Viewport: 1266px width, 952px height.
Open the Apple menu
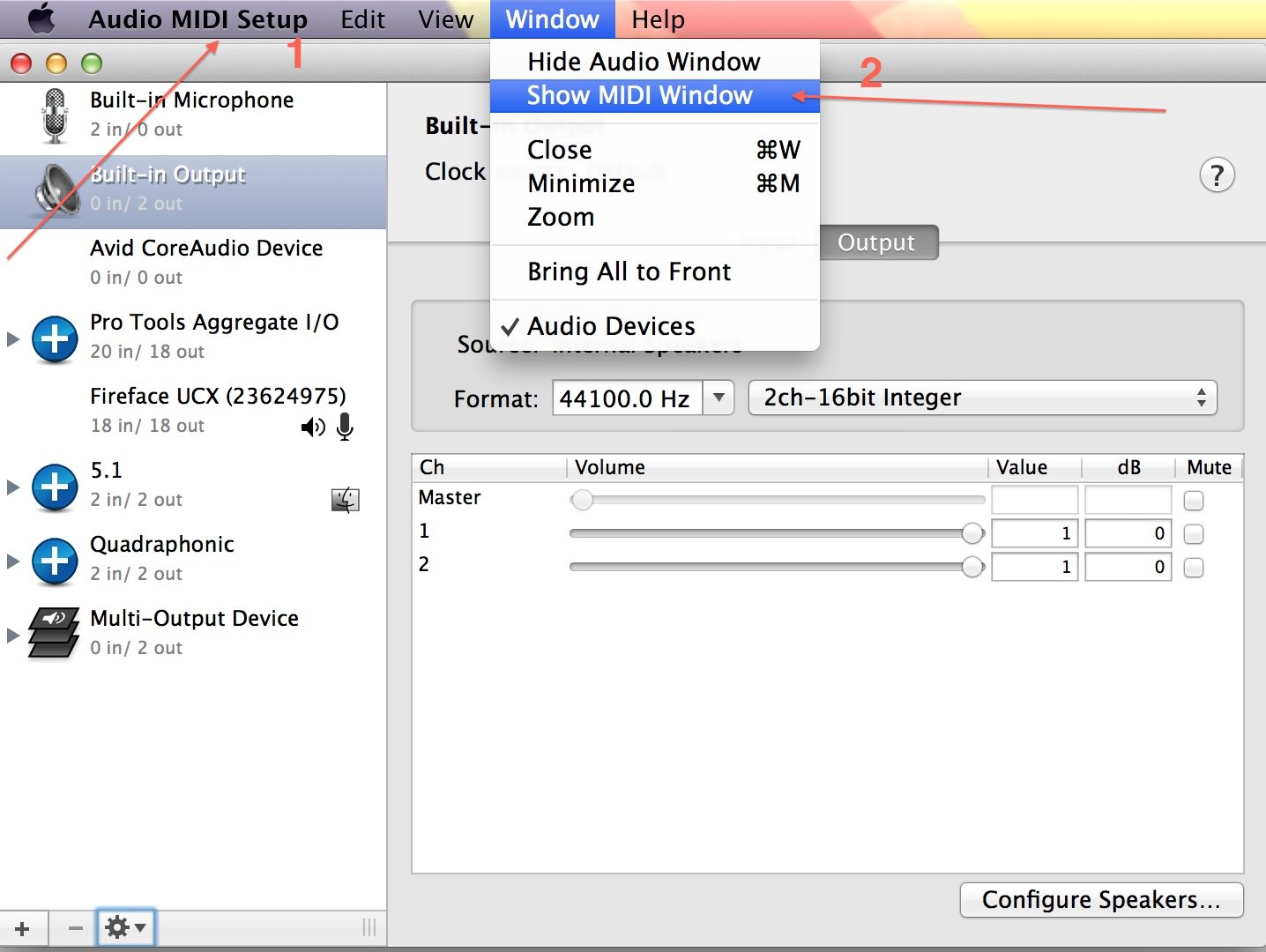pyautogui.click(x=42, y=19)
